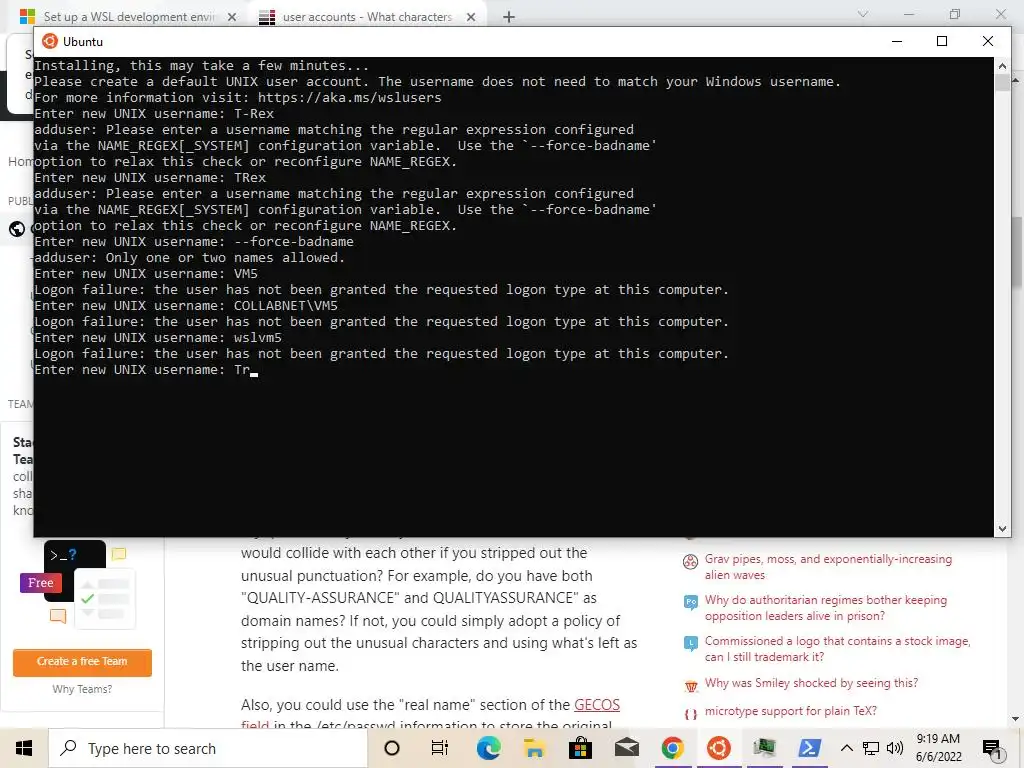1024x768 pixels.
Task: Restore down the browser window
Action: click(955, 14)
